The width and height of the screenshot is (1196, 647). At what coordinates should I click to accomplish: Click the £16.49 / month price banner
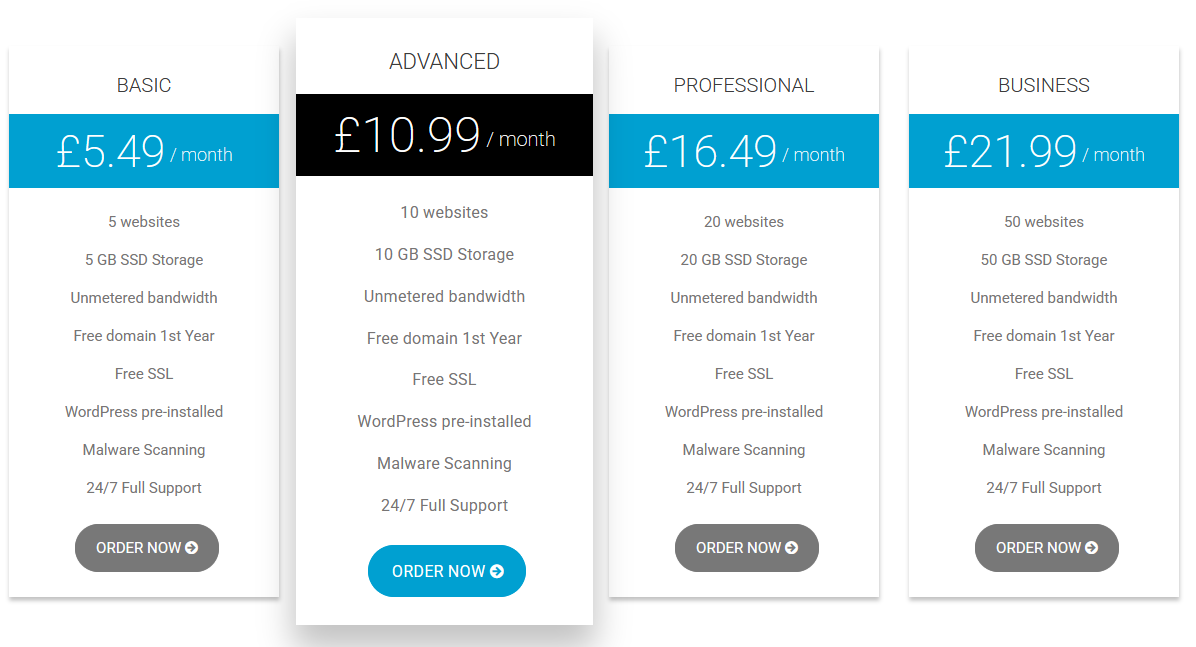click(x=744, y=151)
